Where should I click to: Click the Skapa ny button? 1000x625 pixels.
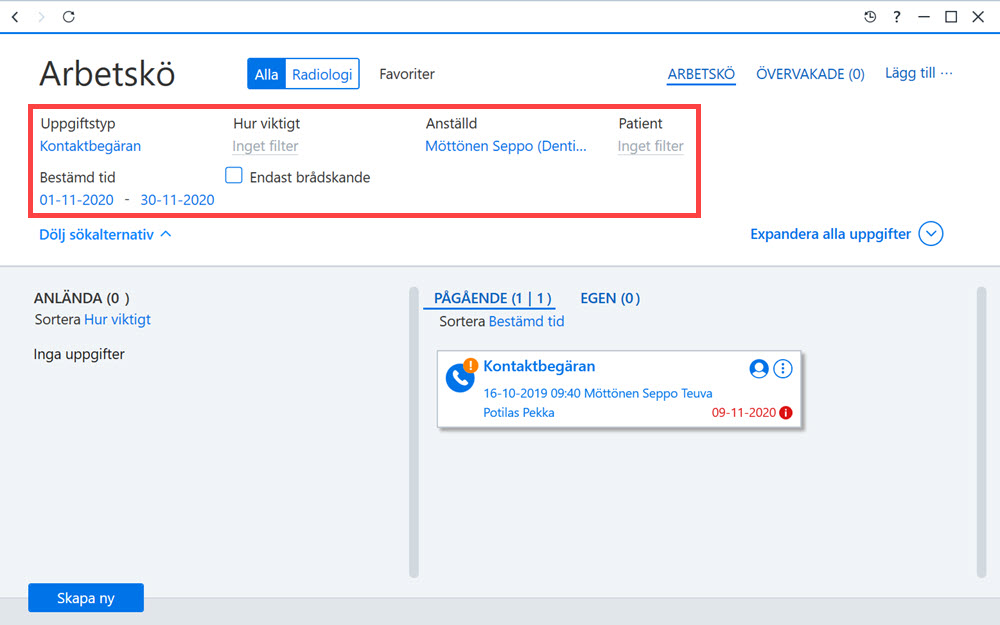[x=86, y=598]
